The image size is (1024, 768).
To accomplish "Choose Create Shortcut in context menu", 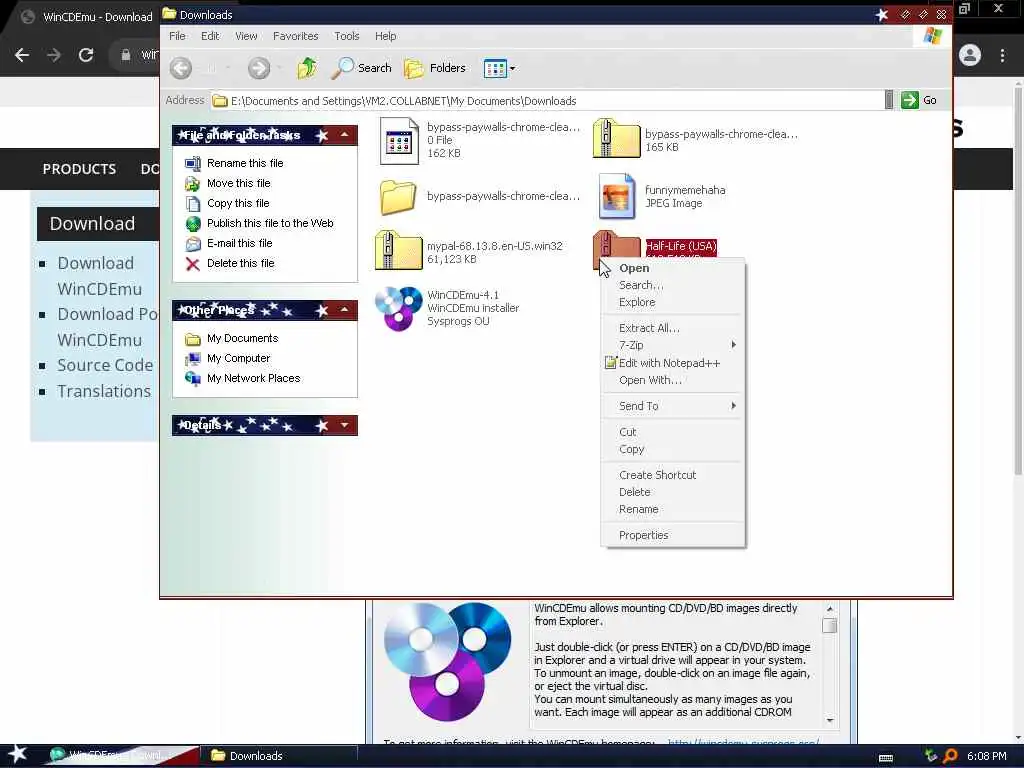I will (673, 475).
